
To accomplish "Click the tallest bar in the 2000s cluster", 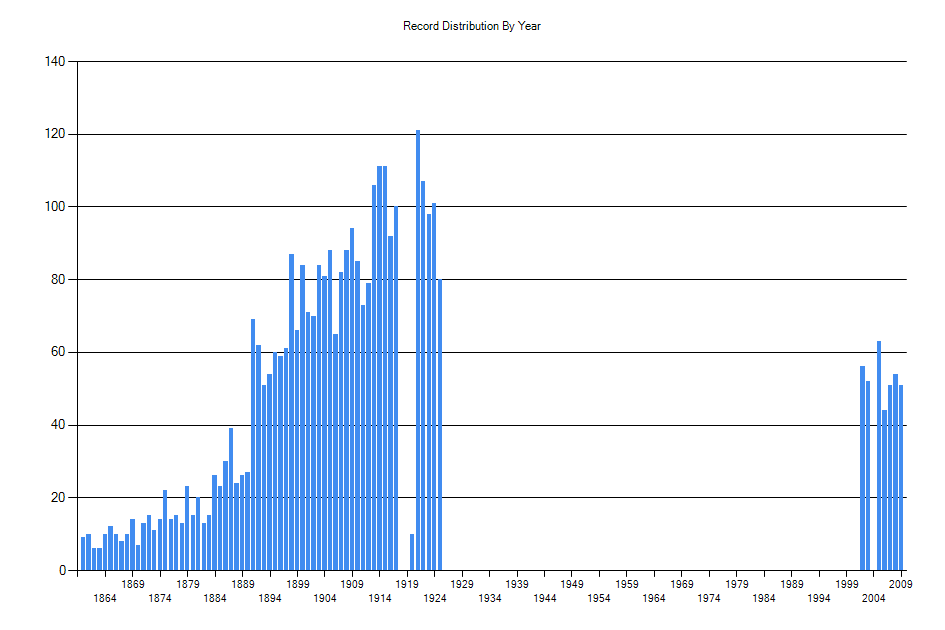I will click(x=879, y=456).
